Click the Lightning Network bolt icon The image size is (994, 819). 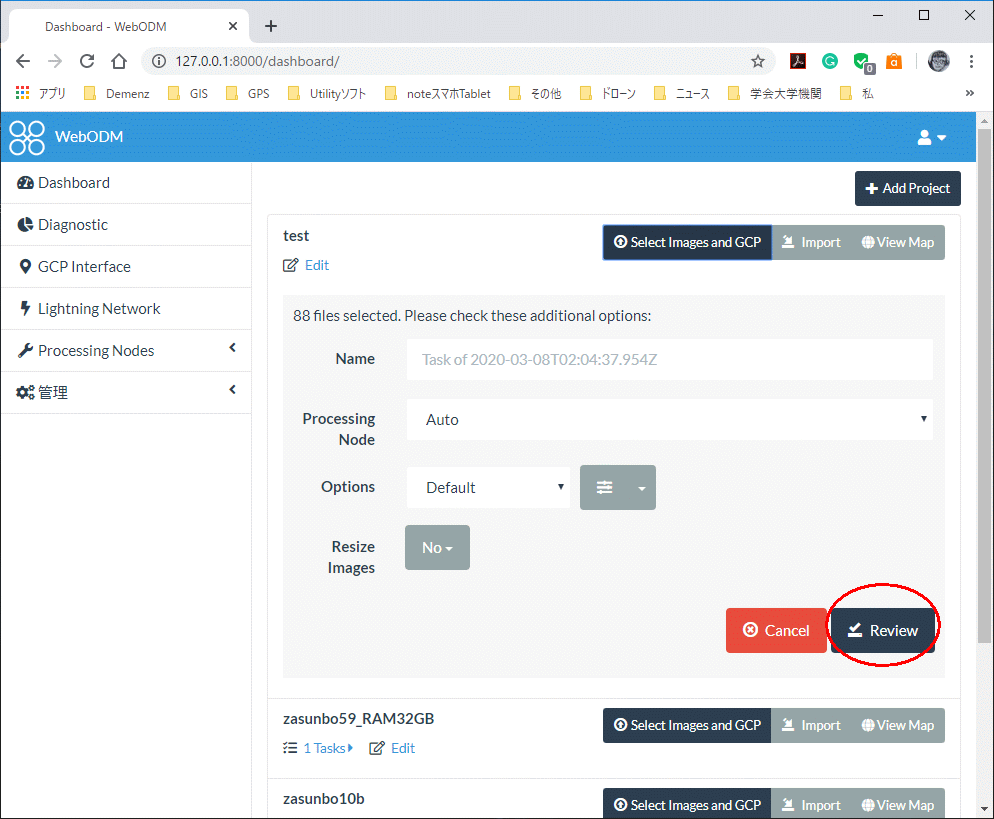coord(25,308)
